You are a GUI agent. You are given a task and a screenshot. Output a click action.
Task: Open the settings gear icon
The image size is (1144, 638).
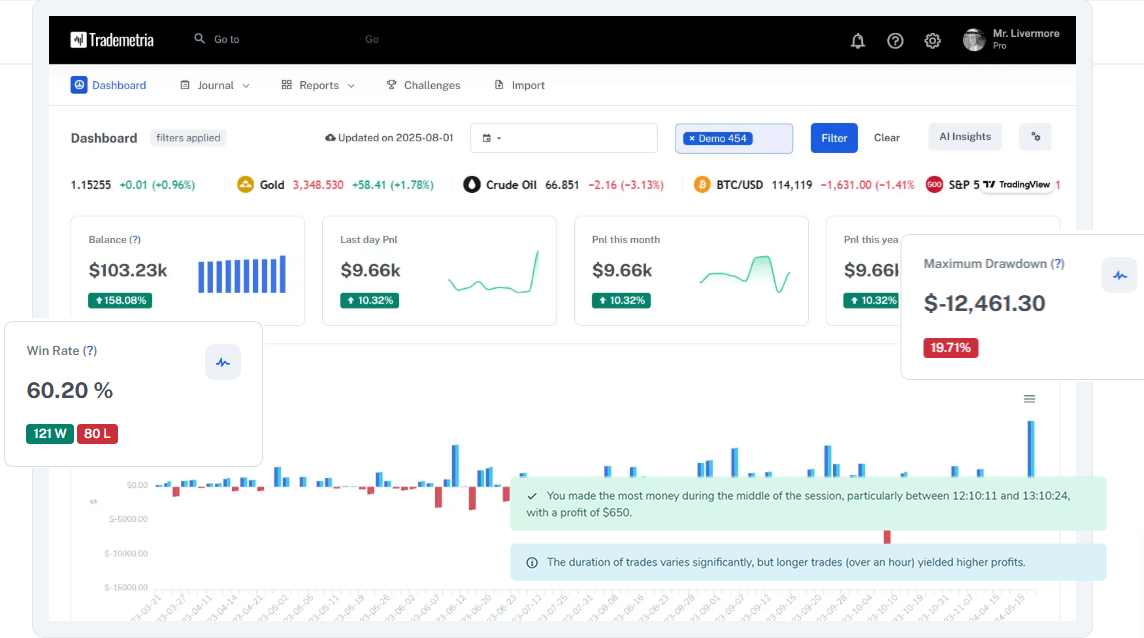coord(932,41)
